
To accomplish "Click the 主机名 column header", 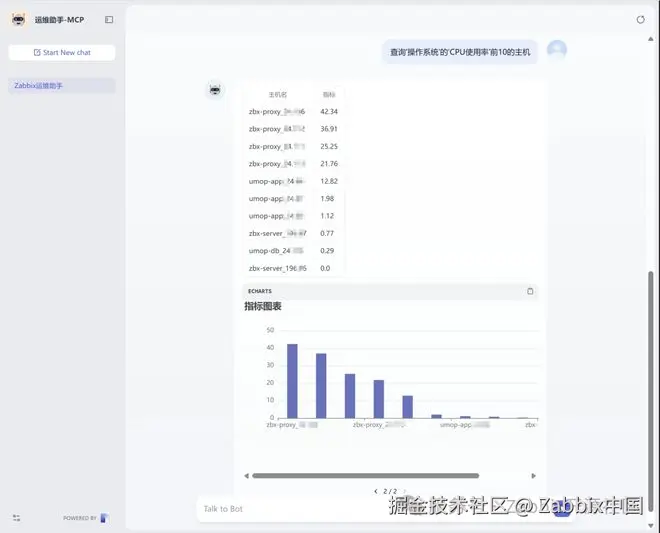I will click(278, 95).
